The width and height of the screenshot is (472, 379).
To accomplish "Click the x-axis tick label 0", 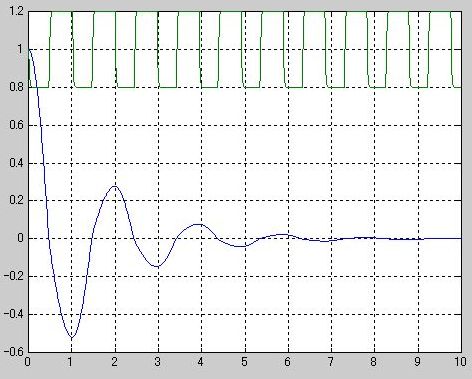I will (28, 362).
